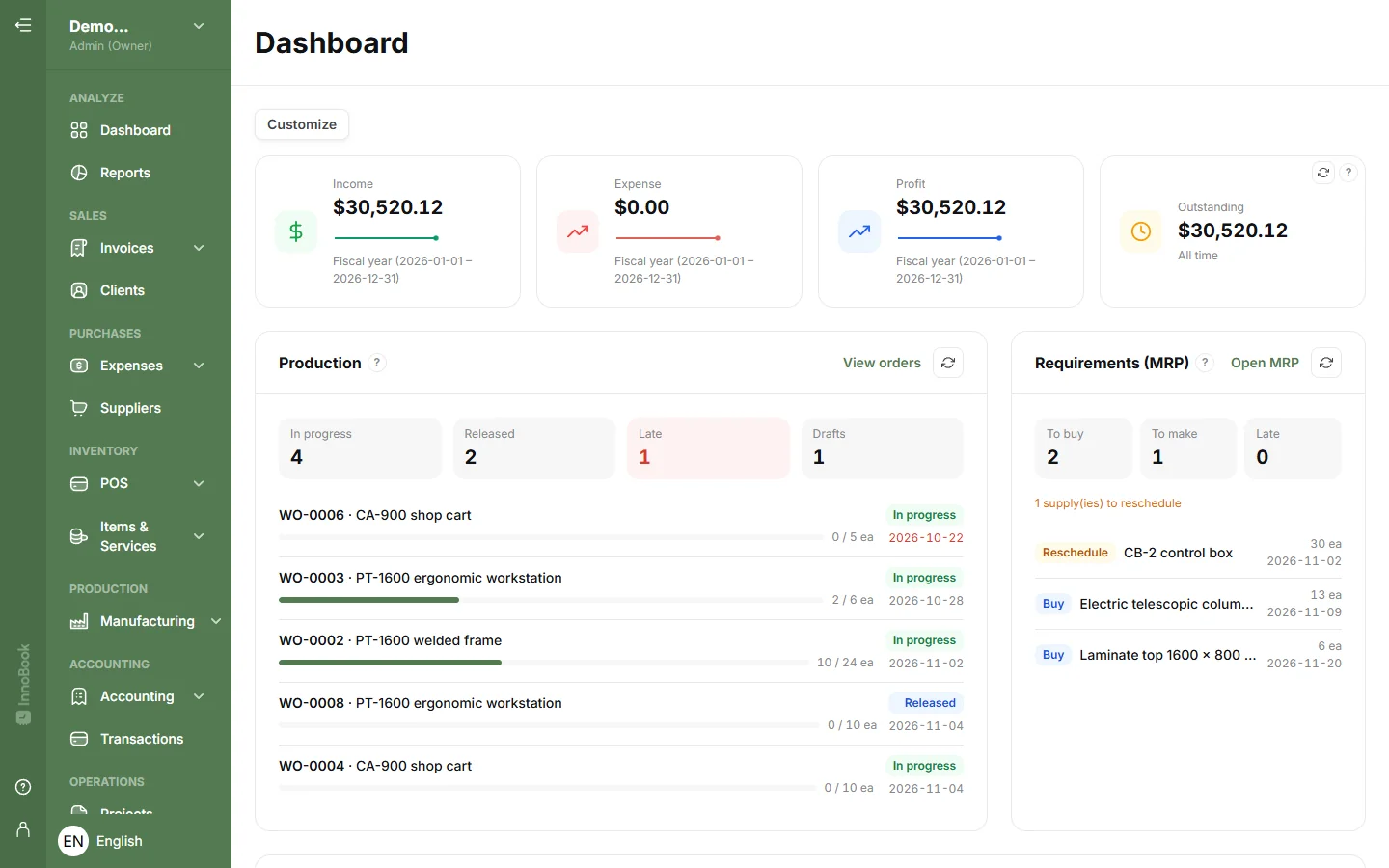
Task: Collapse the sidebar with the top-left menu icon
Action: 23,25
